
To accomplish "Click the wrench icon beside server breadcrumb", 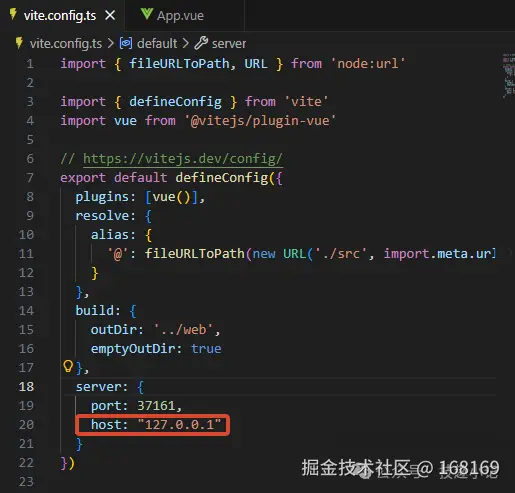I will 201,43.
